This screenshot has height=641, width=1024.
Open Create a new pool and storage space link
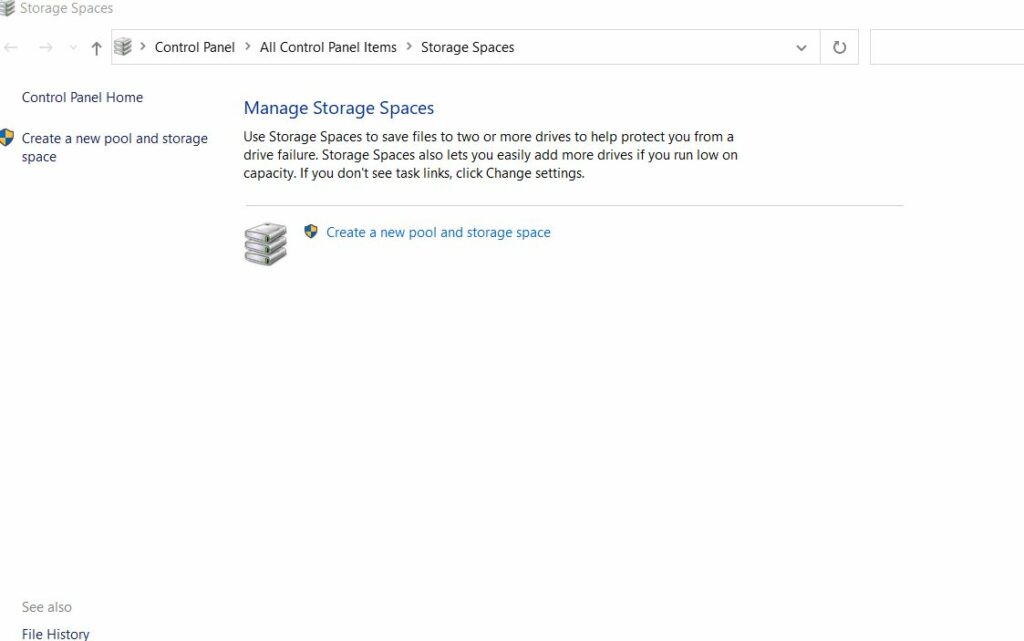click(438, 231)
